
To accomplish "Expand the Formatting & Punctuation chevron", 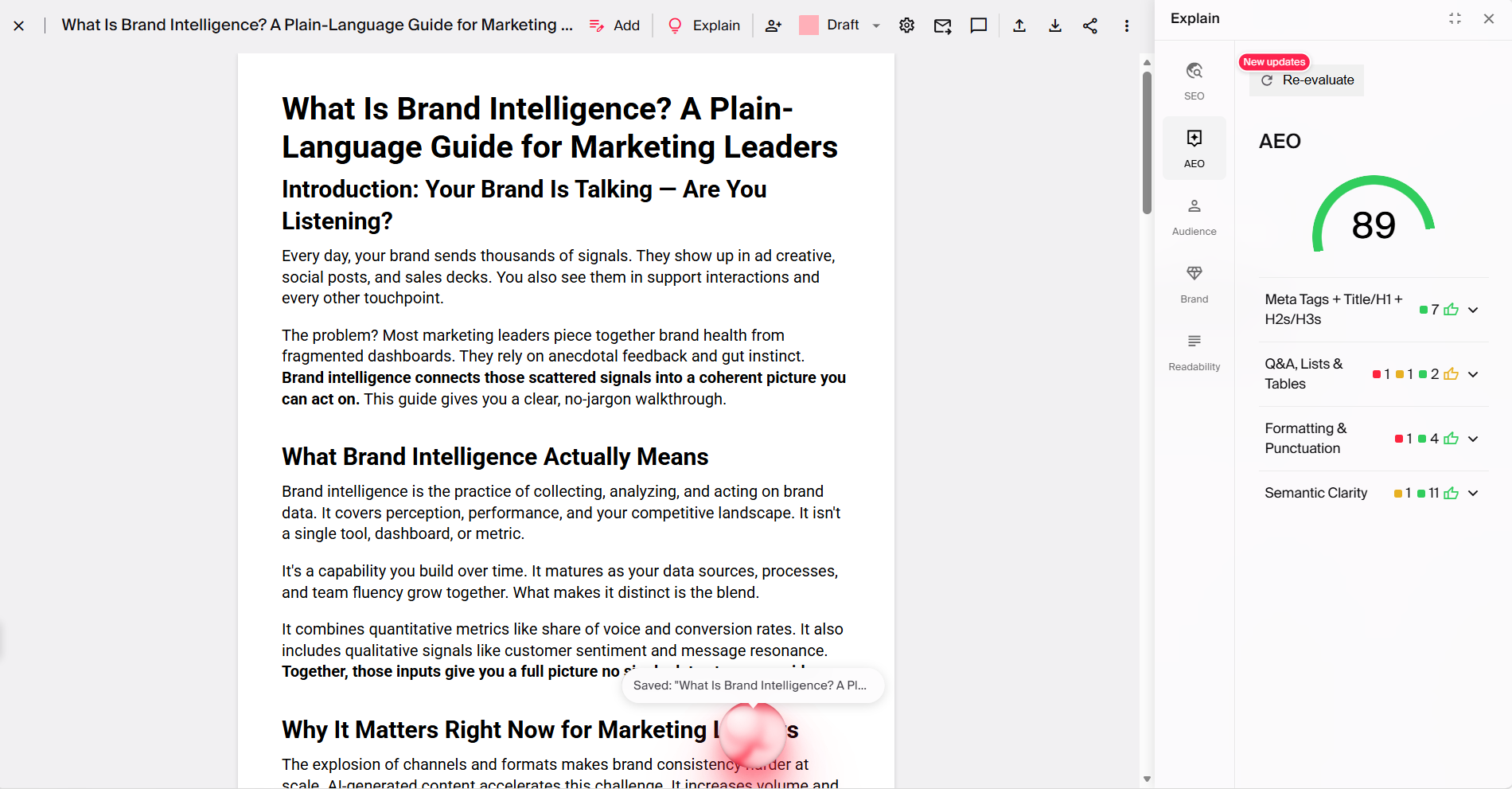I will coord(1473,439).
